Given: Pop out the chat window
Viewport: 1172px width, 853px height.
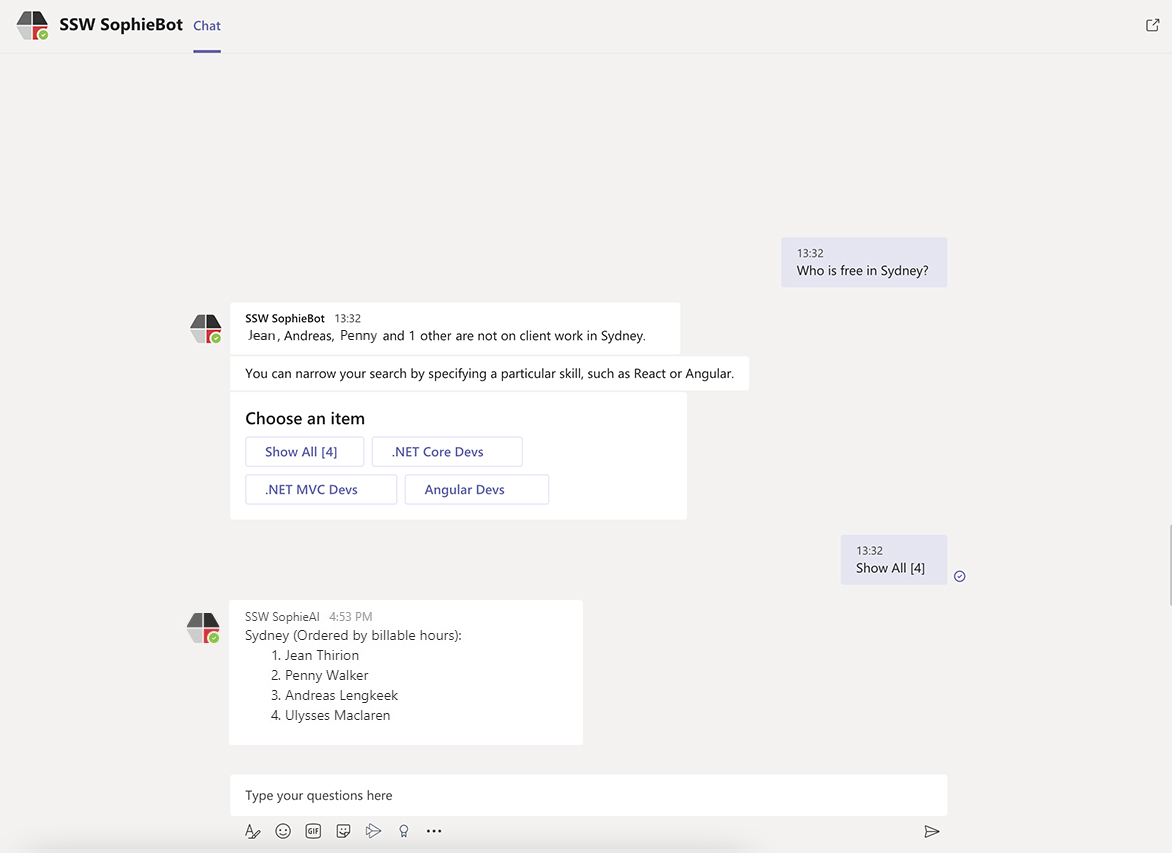Looking at the screenshot, I should (x=1152, y=25).
